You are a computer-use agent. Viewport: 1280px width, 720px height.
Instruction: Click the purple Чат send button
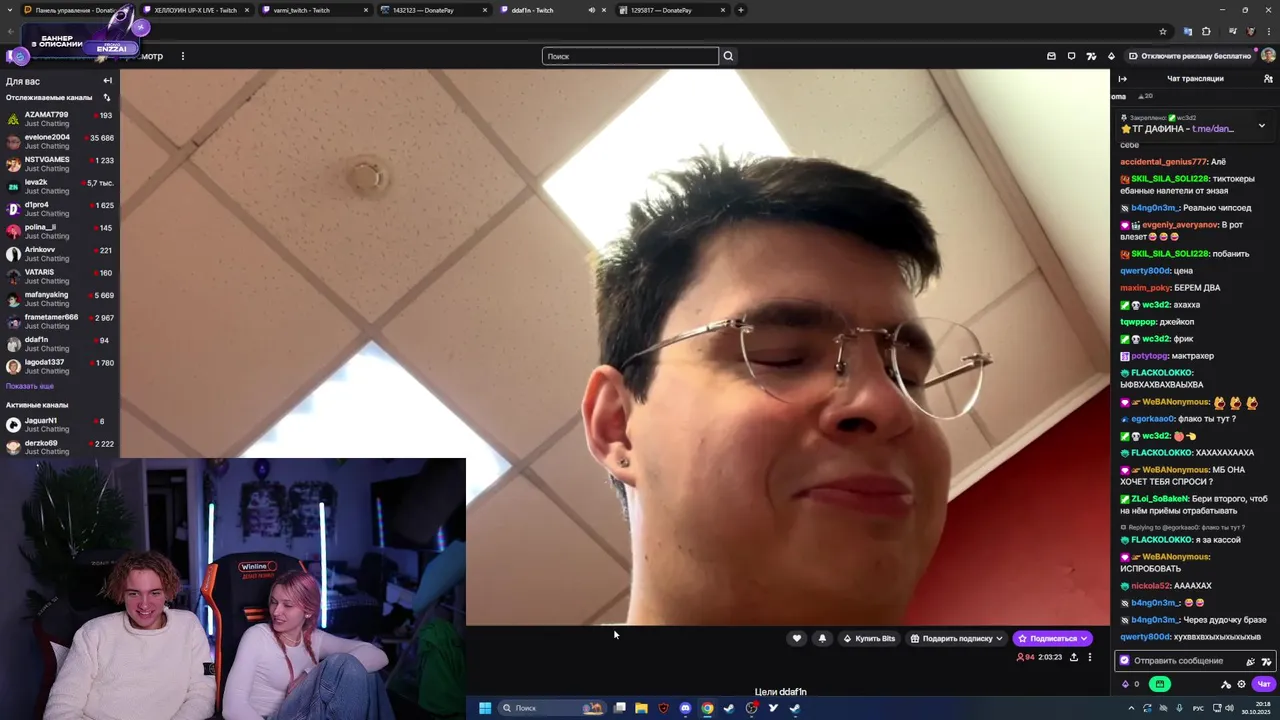(1264, 684)
